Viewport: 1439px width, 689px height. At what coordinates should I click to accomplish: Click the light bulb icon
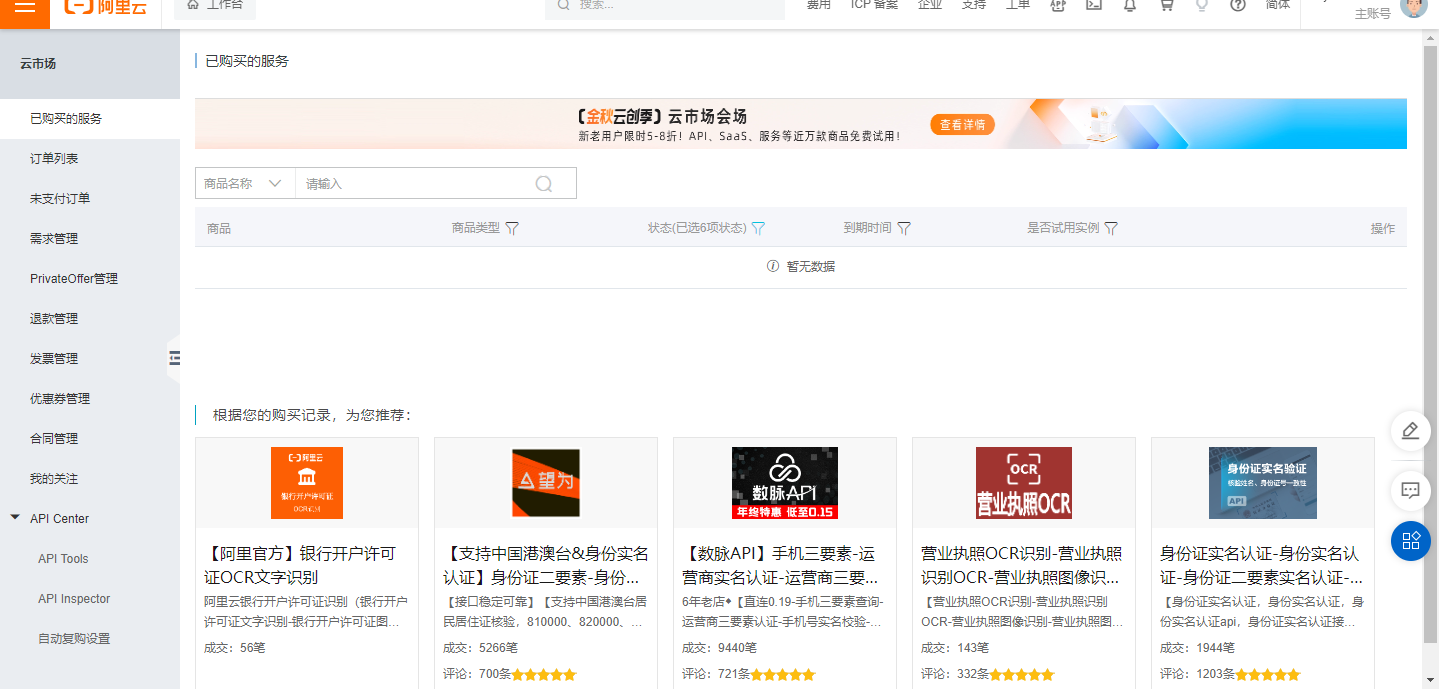(1202, 5)
